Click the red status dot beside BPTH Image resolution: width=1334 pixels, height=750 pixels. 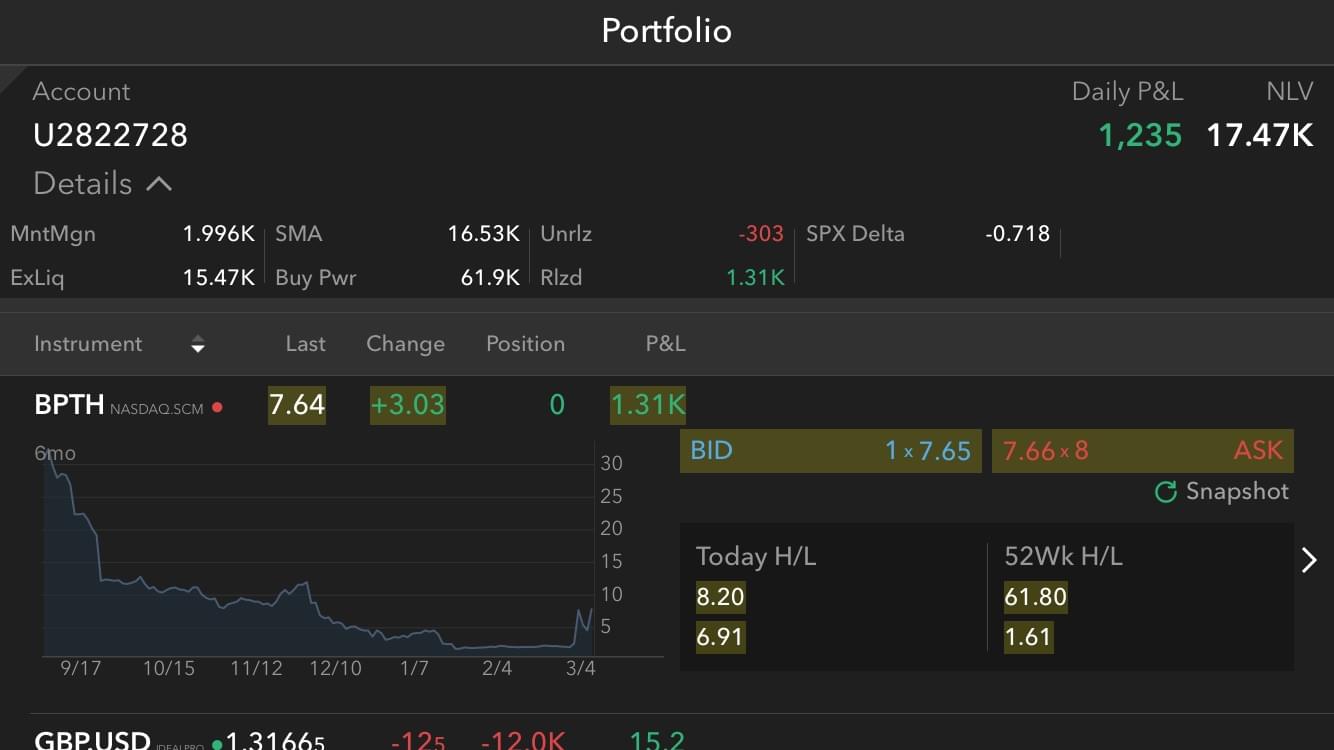(x=217, y=407)
